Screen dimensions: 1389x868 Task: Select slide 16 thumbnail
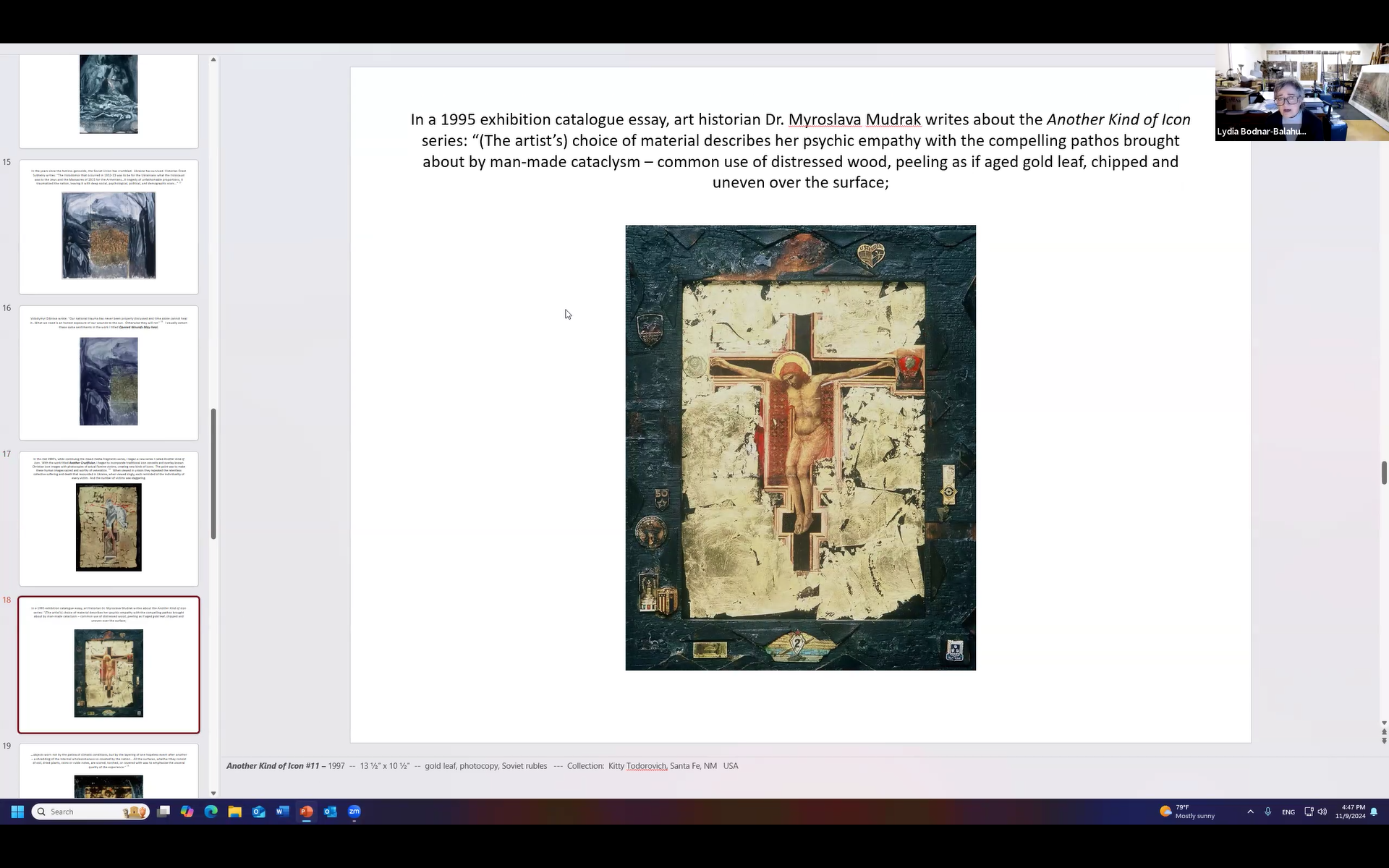tap(109, 373)
